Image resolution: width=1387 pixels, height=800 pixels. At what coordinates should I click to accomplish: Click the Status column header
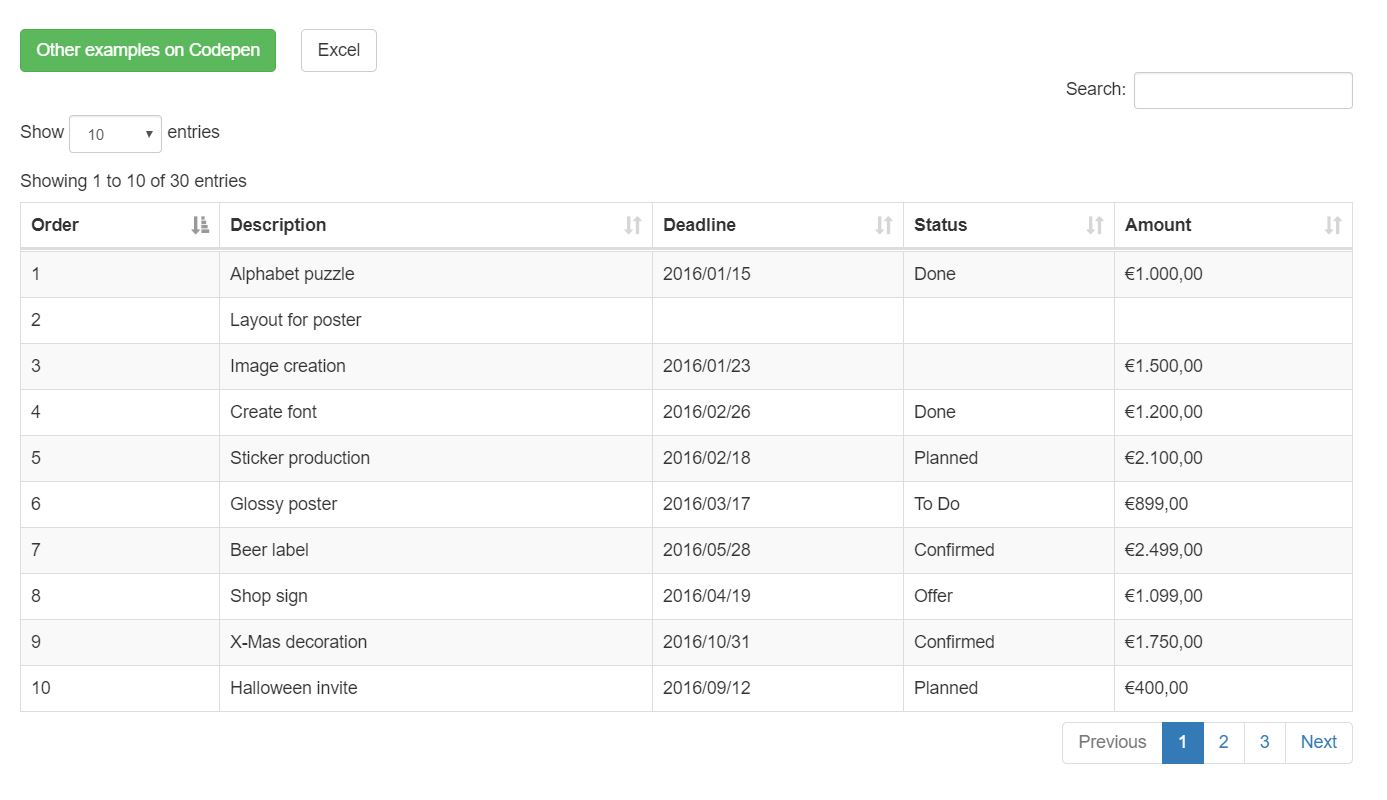tap(940, 225)
